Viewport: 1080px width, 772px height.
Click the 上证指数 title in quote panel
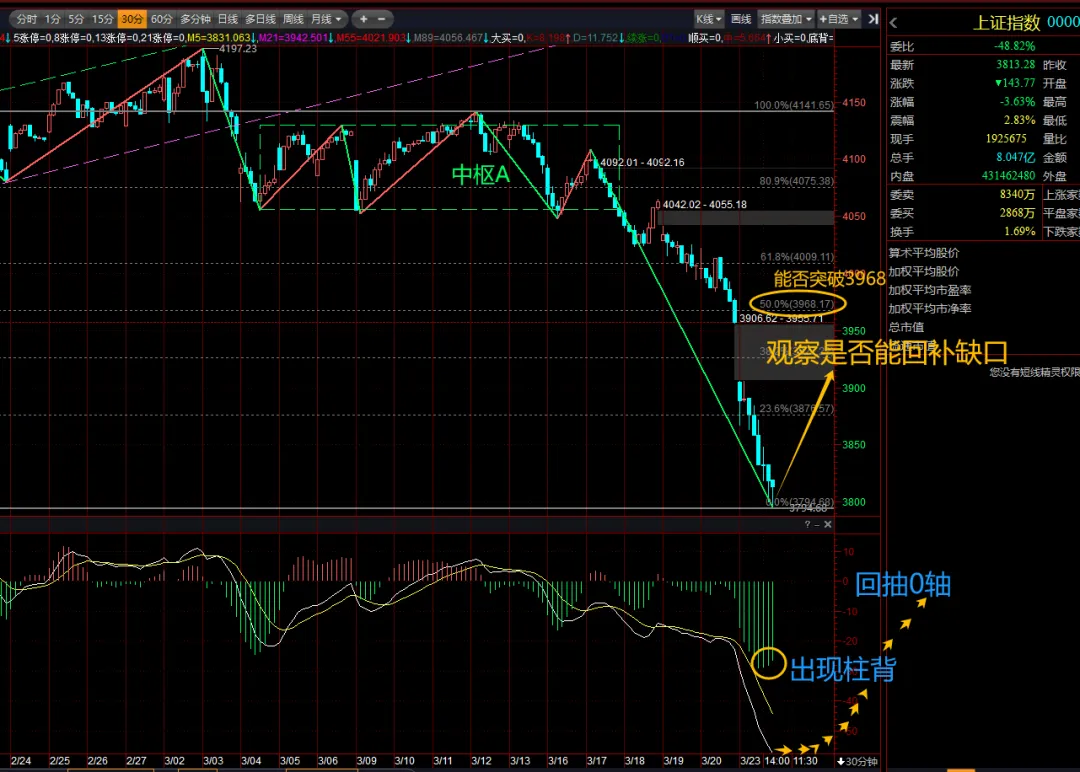pyautogui.click(x=1006, y=23)
